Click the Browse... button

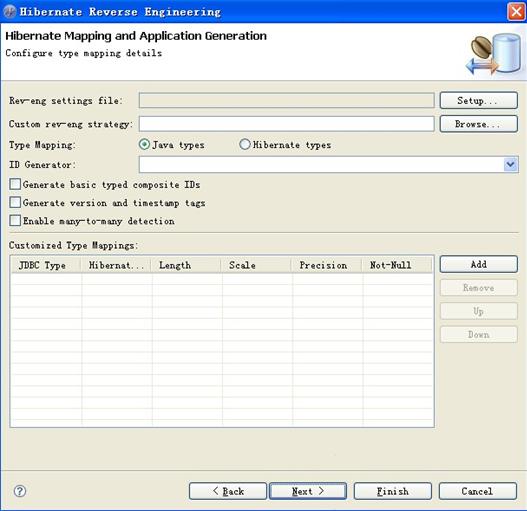[478, 124]
